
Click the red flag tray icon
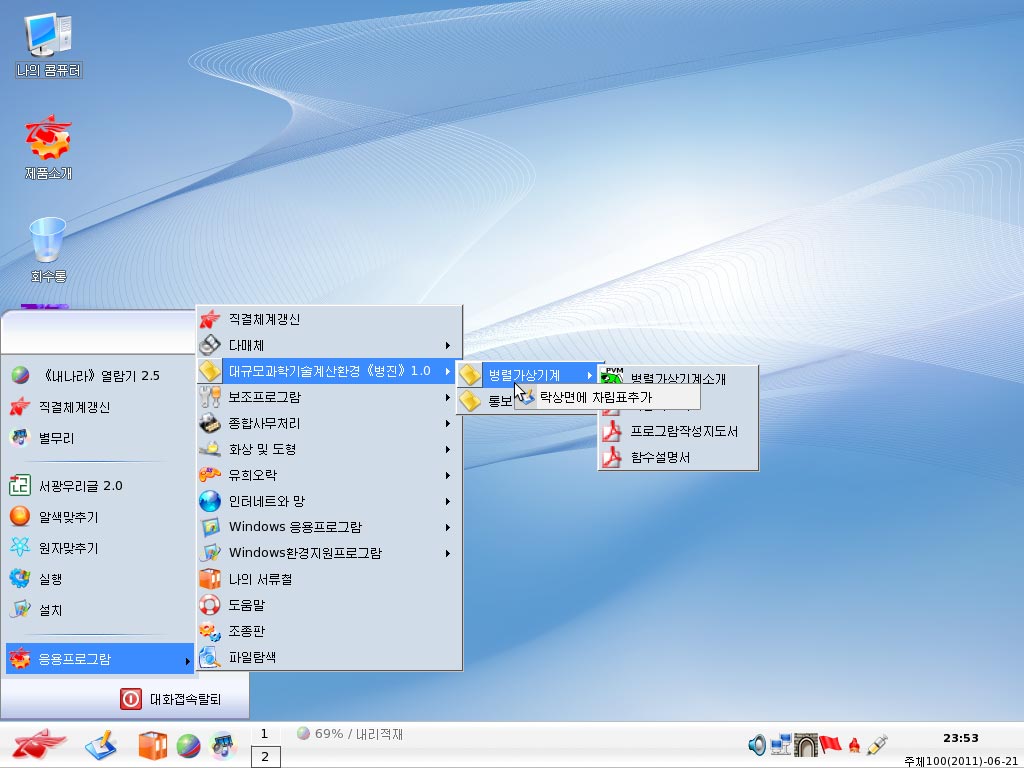(831, 744)
